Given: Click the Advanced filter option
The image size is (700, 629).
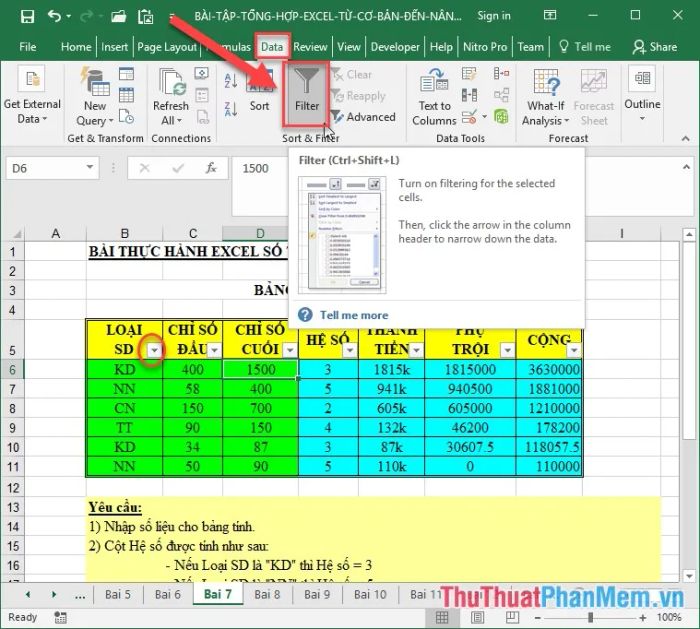Looking at the screenshot, I should click(364, 117).
